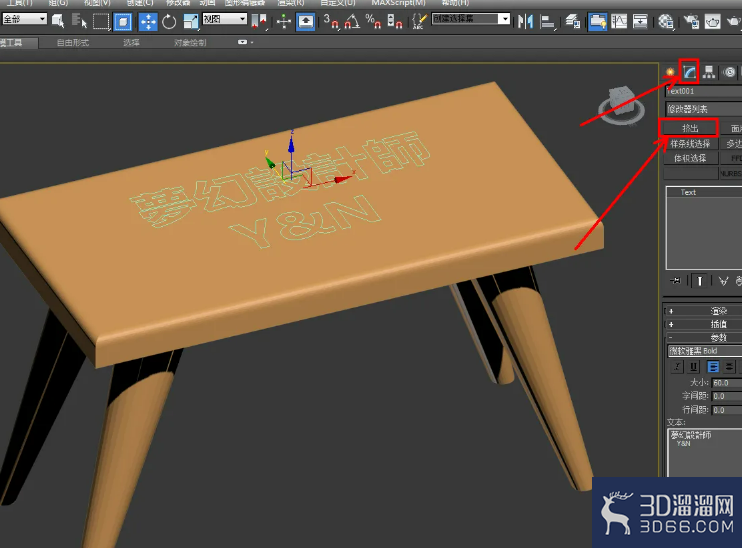Toggle the 3D Snaps button
The height and width of the screenshot is (548, 742).
(331, 22)
